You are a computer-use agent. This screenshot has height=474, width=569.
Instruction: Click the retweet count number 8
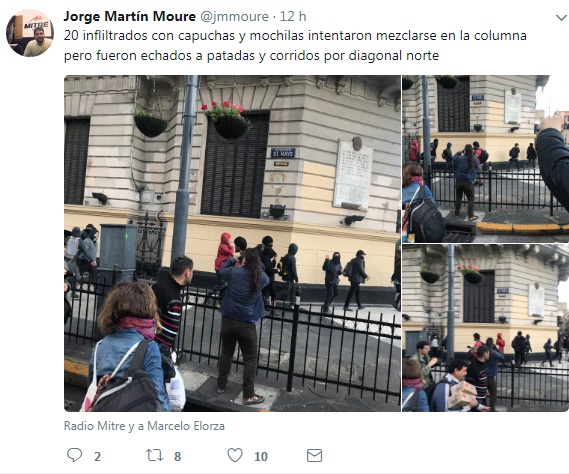coord(177,456)
